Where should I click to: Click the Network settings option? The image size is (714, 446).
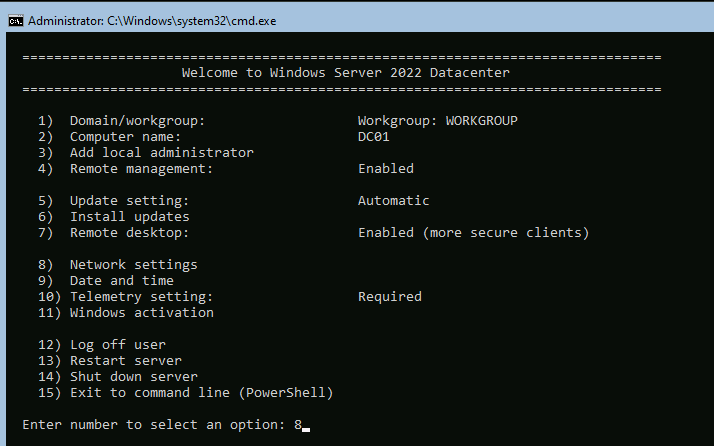[x=133, y=265]
